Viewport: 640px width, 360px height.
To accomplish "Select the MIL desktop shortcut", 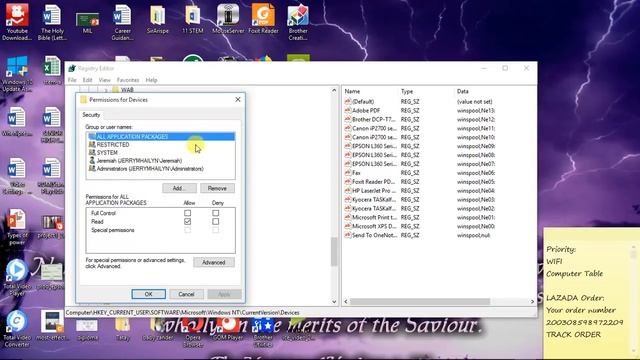I will [87, 23].
